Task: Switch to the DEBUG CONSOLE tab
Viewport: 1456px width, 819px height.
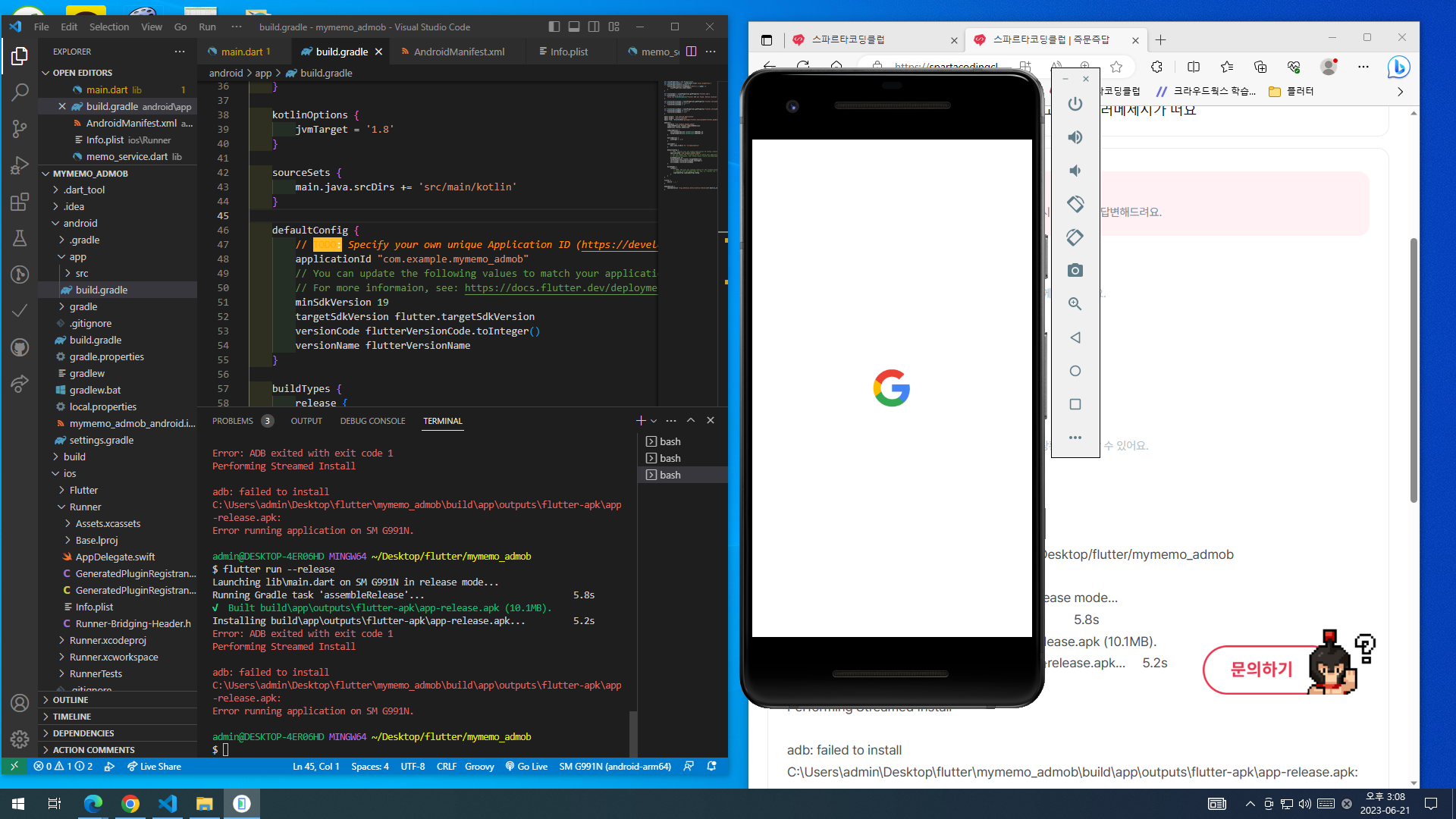Action: tap(372, 421)
